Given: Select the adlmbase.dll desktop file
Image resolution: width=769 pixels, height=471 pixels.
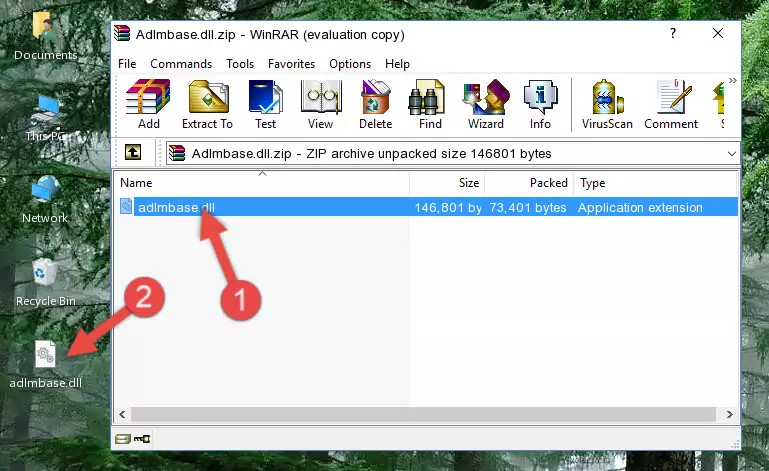Looking at the screenshot, I should tap(46, 365).
